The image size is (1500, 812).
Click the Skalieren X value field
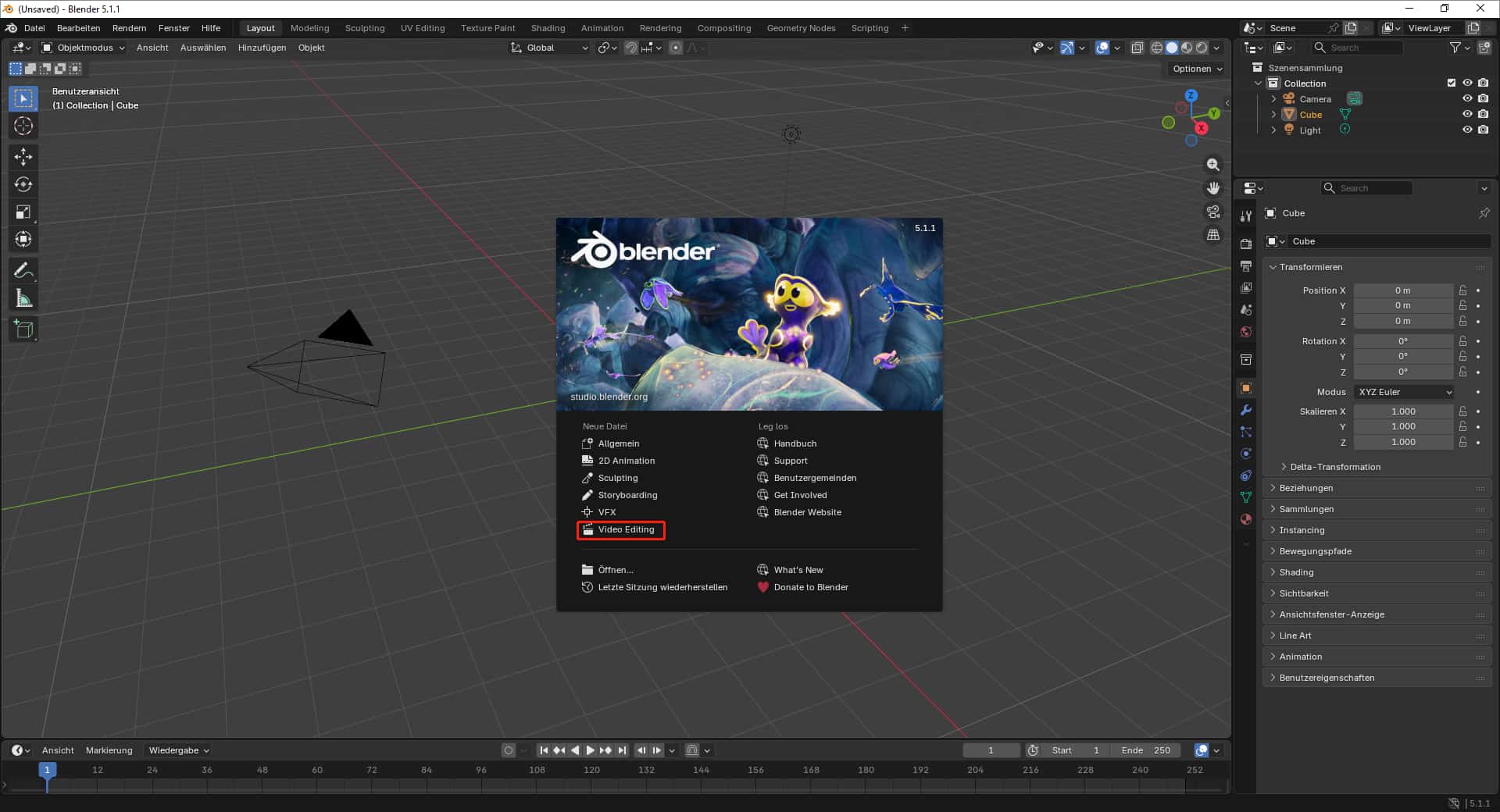click(1403, 411)
